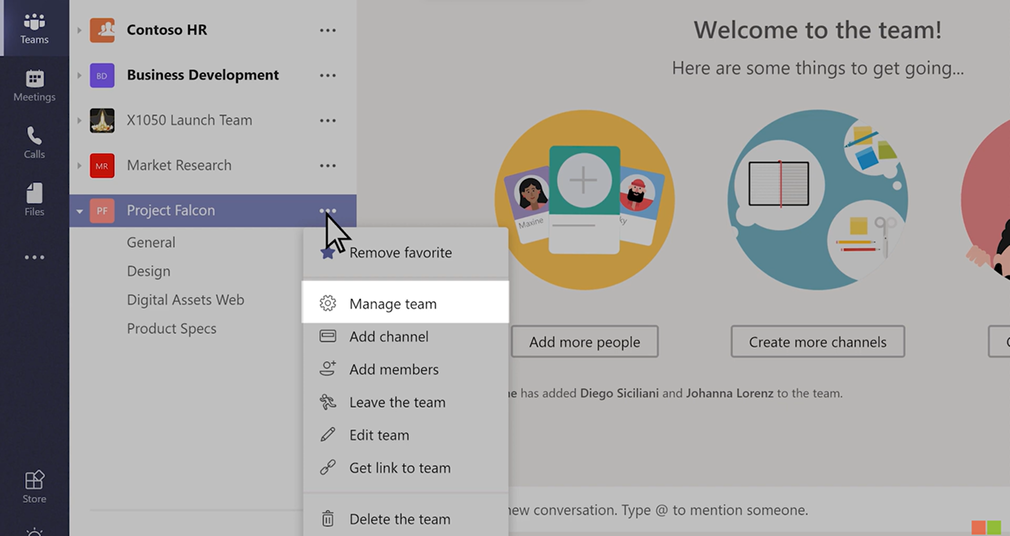Image resolution: width=1010 pixels, height=536 pixels.
Task: Select the PF Project Falcon avatar
Action: coord(102,211)
